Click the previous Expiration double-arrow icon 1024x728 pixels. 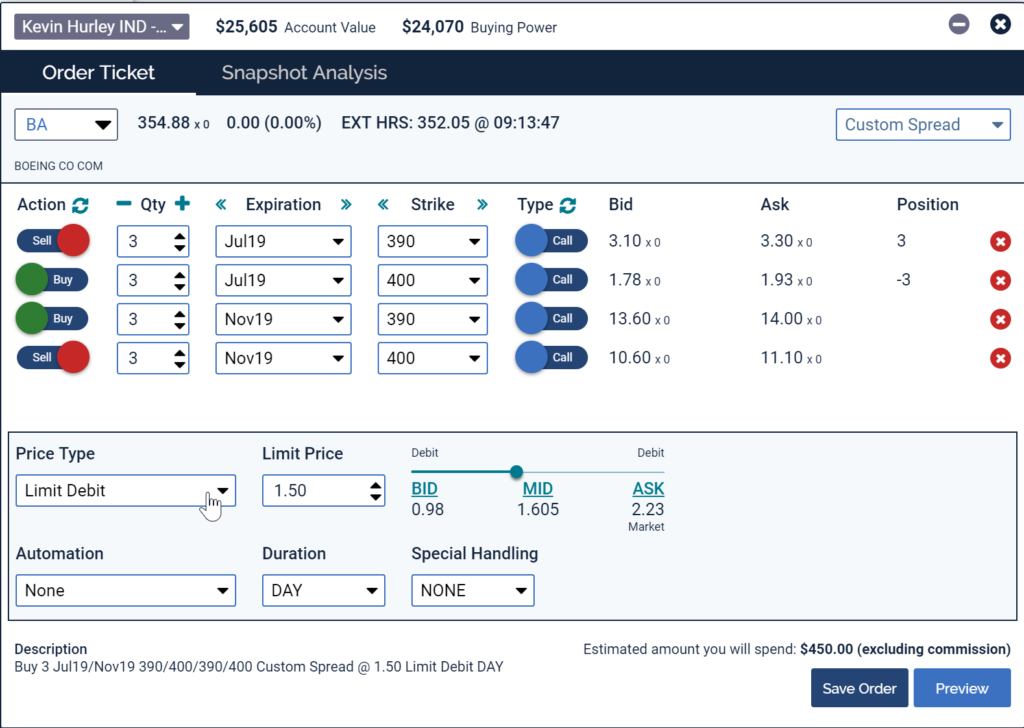tap(223, 205)
